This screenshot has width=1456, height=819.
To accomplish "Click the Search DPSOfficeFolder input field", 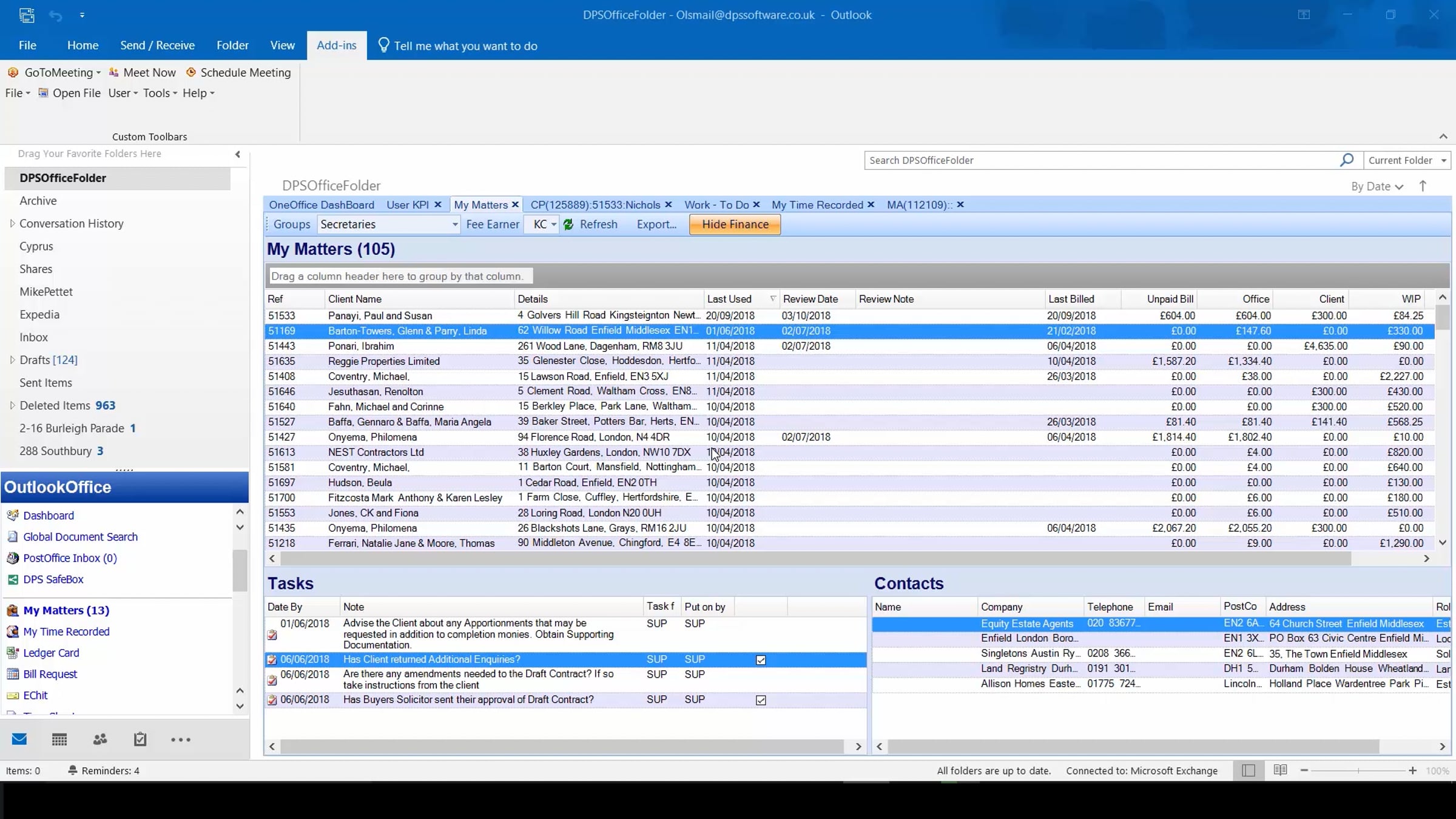I will coord(1101,160).
